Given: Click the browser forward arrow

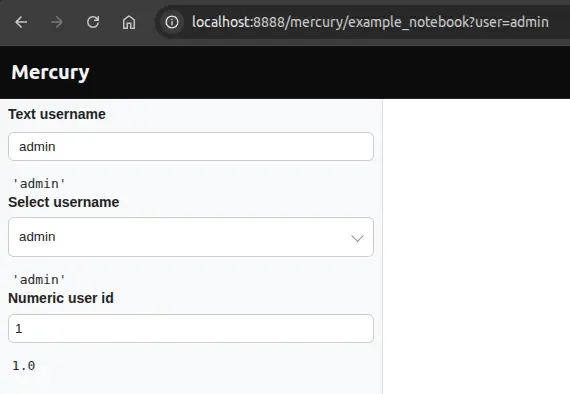Looking at the screenshot, I should tap(57, 23).
